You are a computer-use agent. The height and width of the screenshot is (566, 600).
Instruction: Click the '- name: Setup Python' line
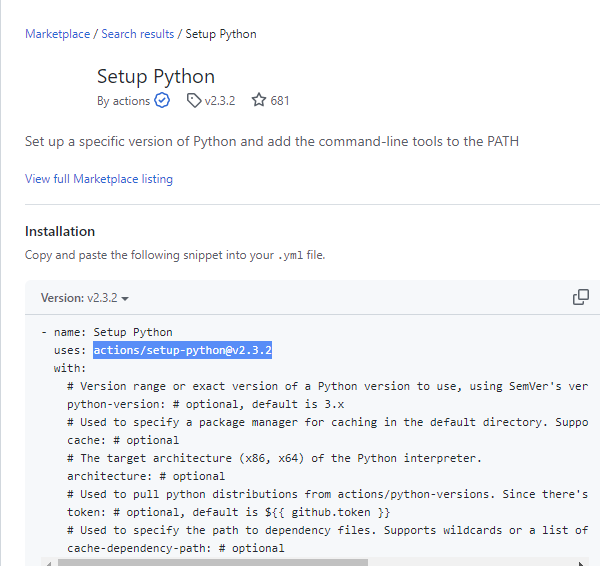(107, 332)
